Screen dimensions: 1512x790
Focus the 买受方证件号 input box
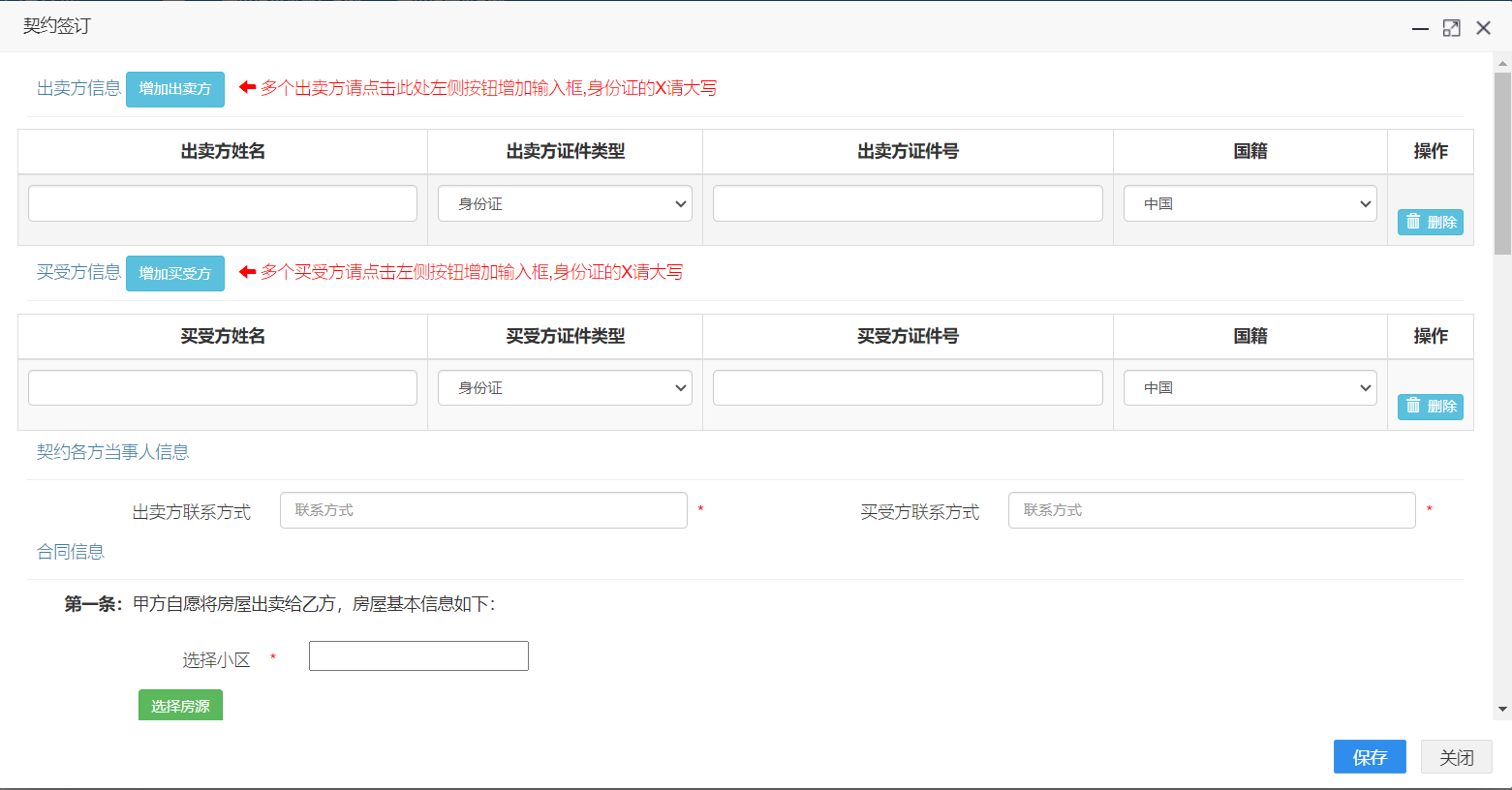908,387
